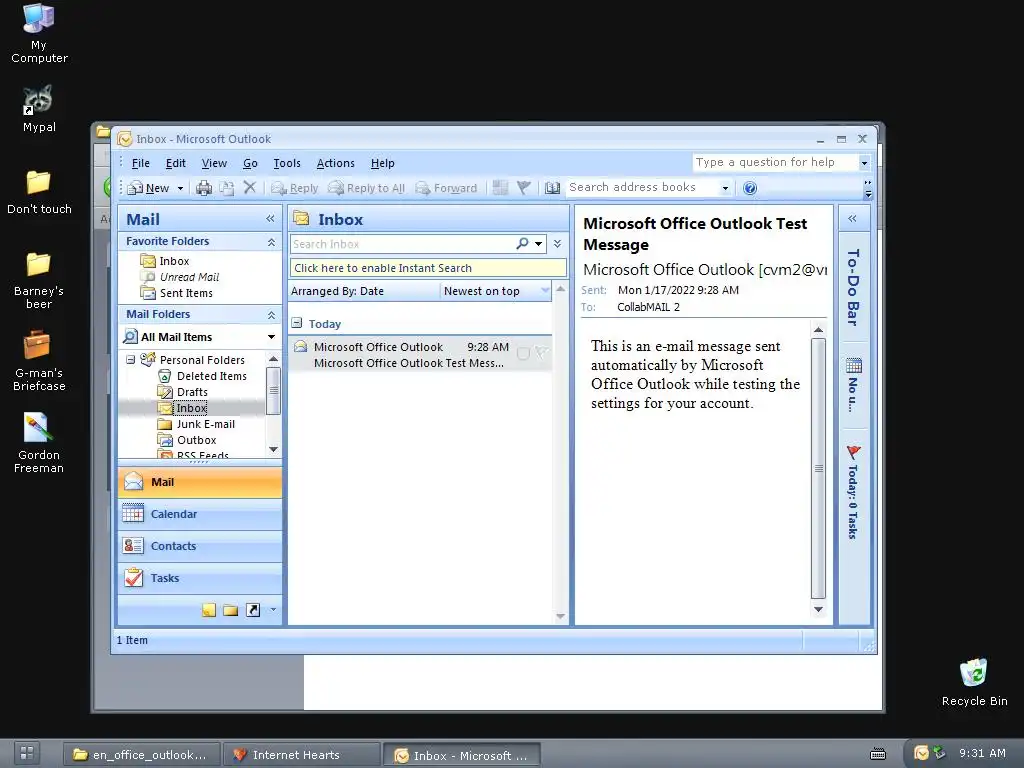Open the Help menu
The width and height of the screenshot is (1024, 768).
pyautogui.click(x=383, y=163)
